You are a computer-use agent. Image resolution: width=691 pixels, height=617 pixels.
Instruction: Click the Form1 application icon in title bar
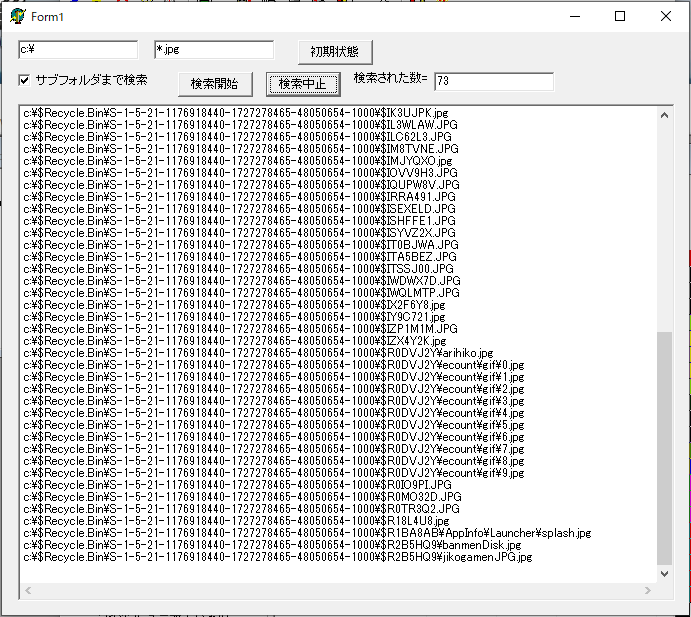17,16
